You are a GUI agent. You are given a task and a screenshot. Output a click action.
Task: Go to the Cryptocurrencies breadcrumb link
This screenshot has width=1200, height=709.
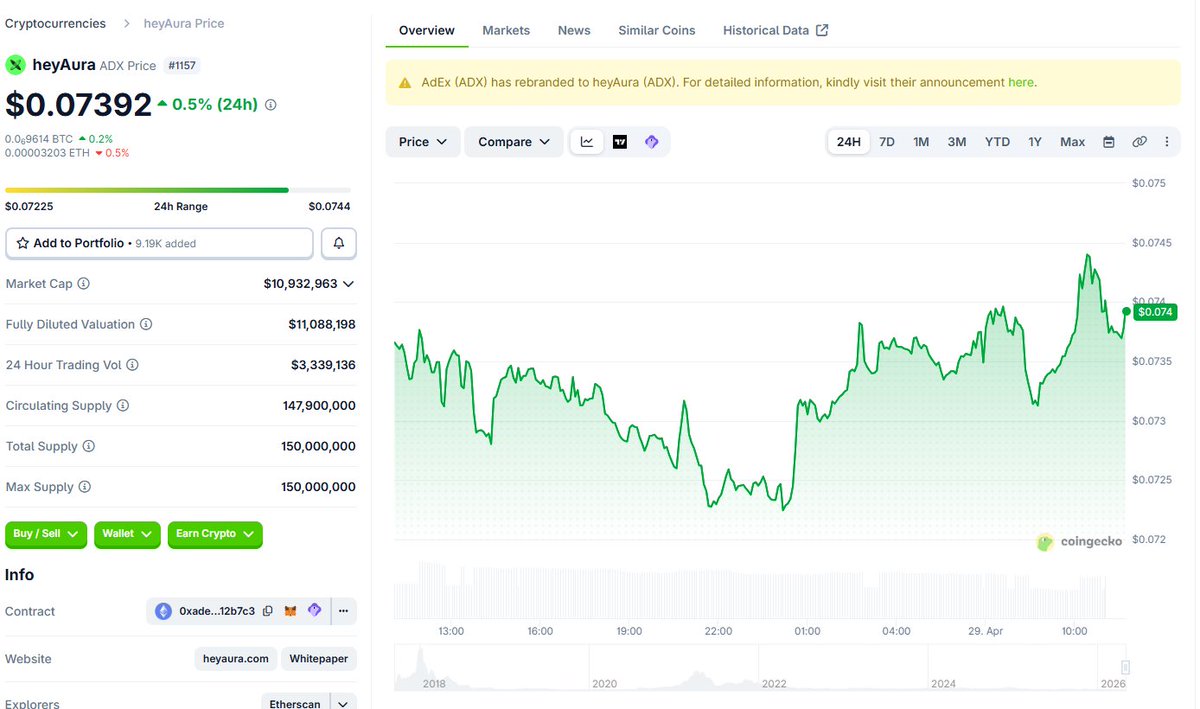(x=55, y=23)
